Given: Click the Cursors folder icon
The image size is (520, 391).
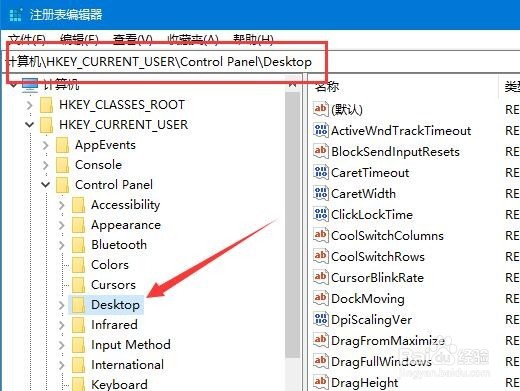Looking at the screenshot, I should [78, 285].
